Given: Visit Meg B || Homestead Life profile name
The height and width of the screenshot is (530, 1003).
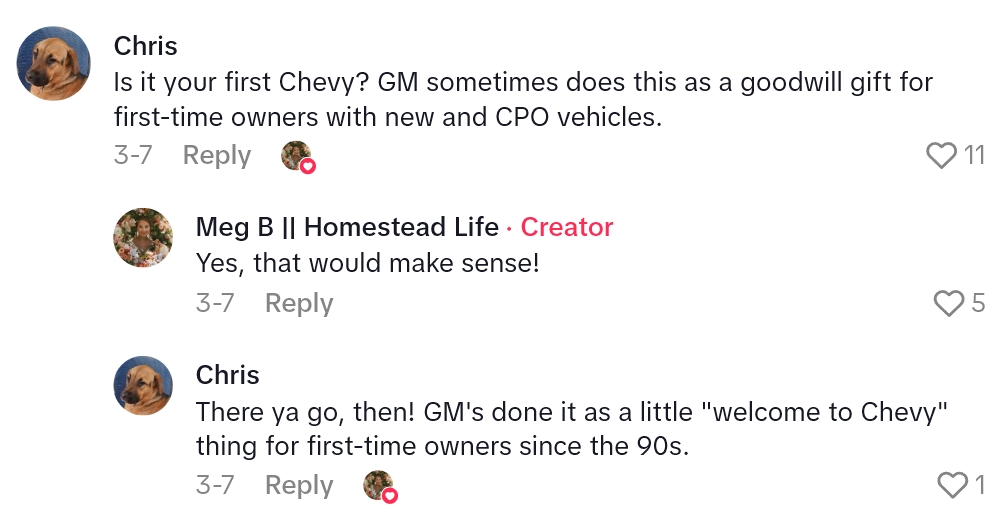Looking at the screenshot, I should [x=347, y=227].
